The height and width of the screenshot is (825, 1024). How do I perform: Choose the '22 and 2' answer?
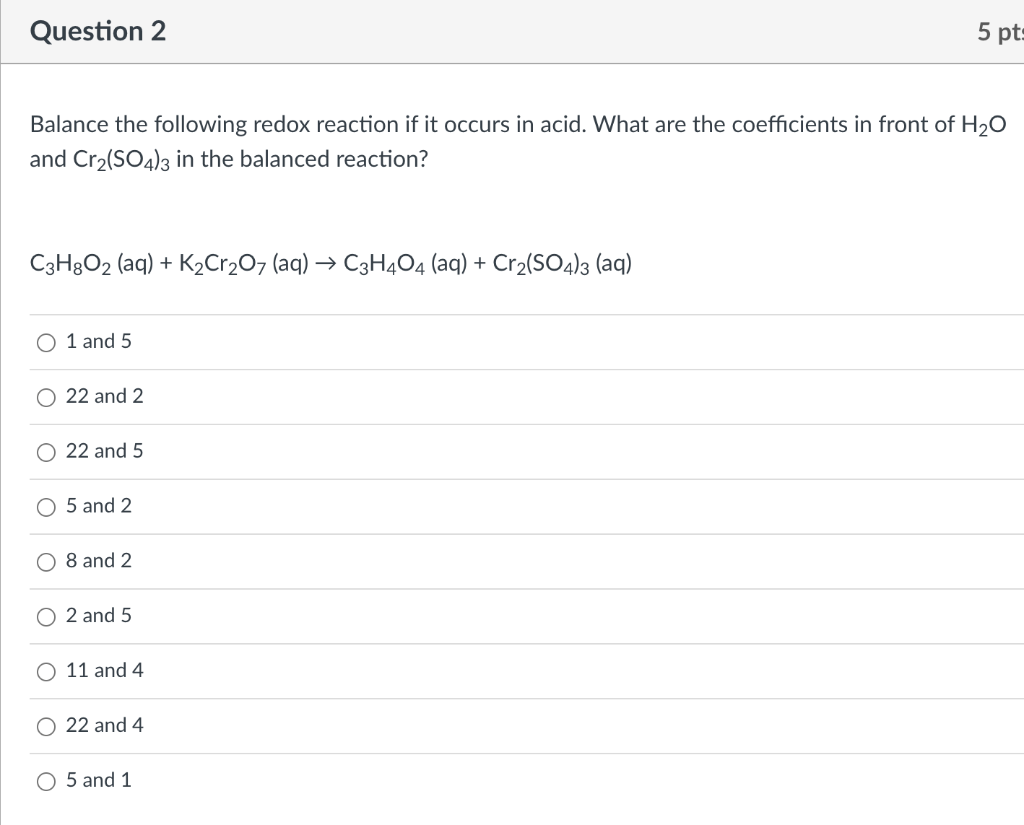(46, 398)
